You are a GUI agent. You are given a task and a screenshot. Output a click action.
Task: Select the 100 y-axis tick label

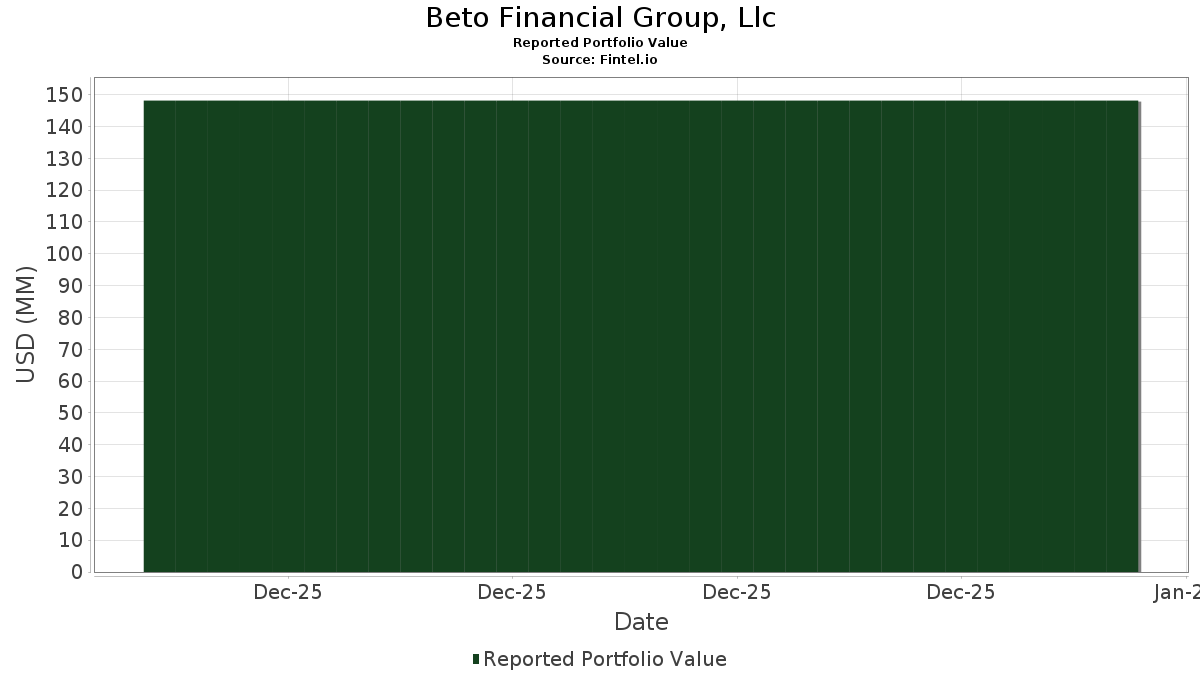pyautogui.click(x=65, y=254)
